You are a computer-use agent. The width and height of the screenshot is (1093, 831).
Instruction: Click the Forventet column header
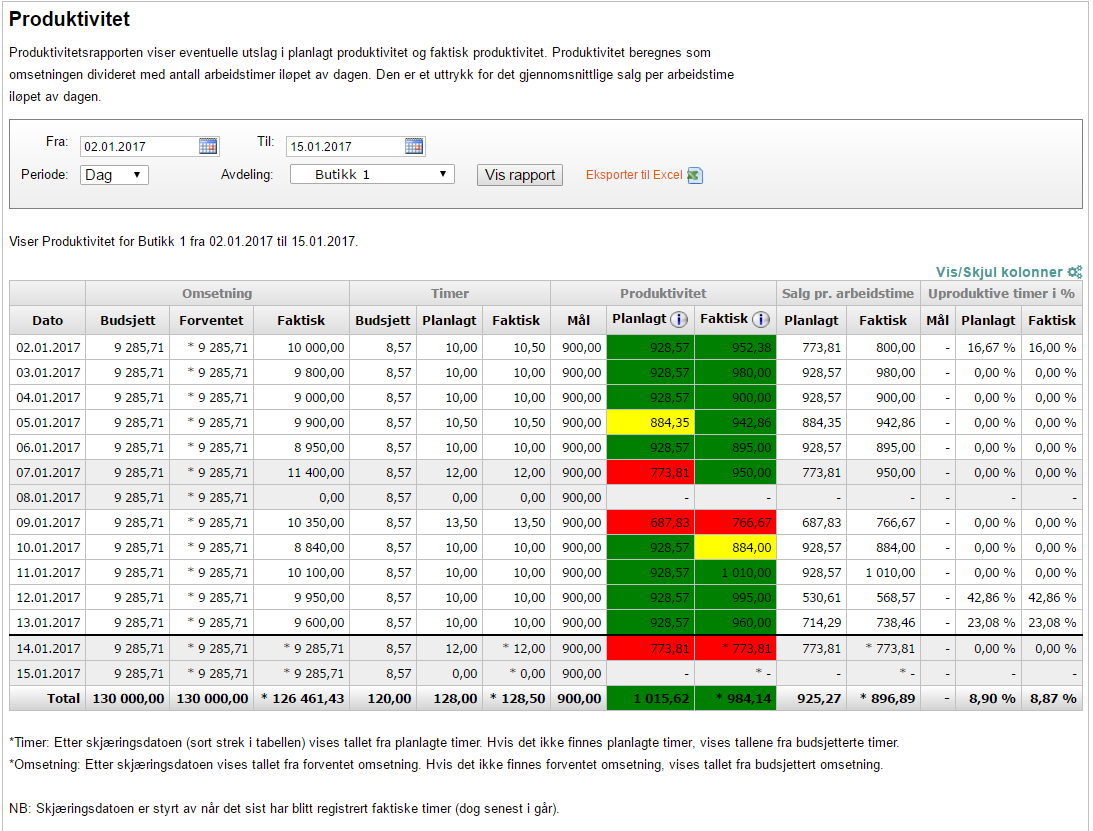[211, 320]
